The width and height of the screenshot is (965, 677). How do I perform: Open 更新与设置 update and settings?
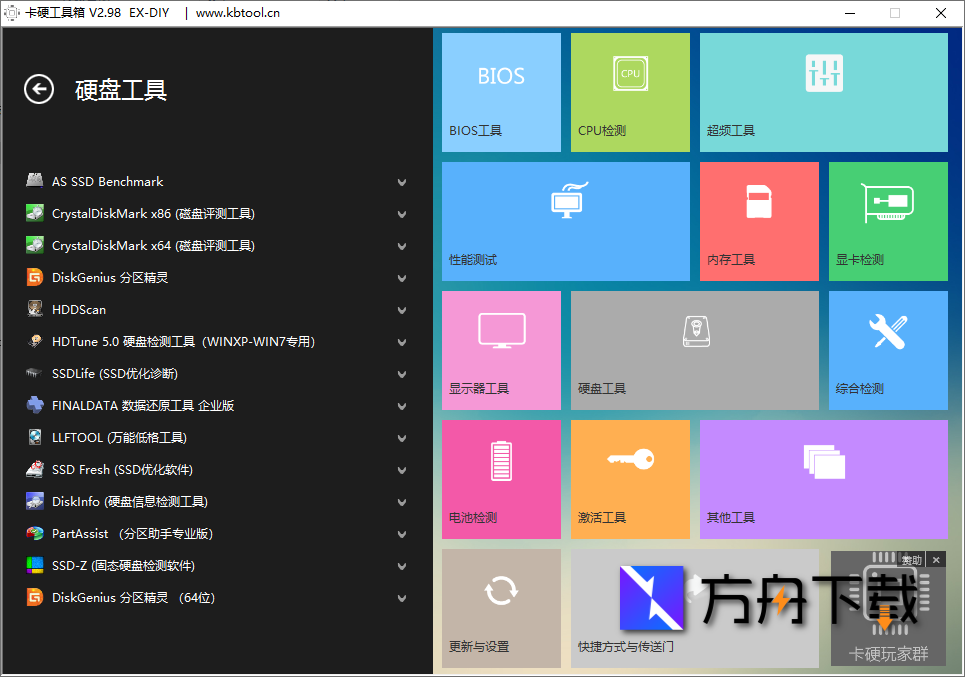coord(500,608)
